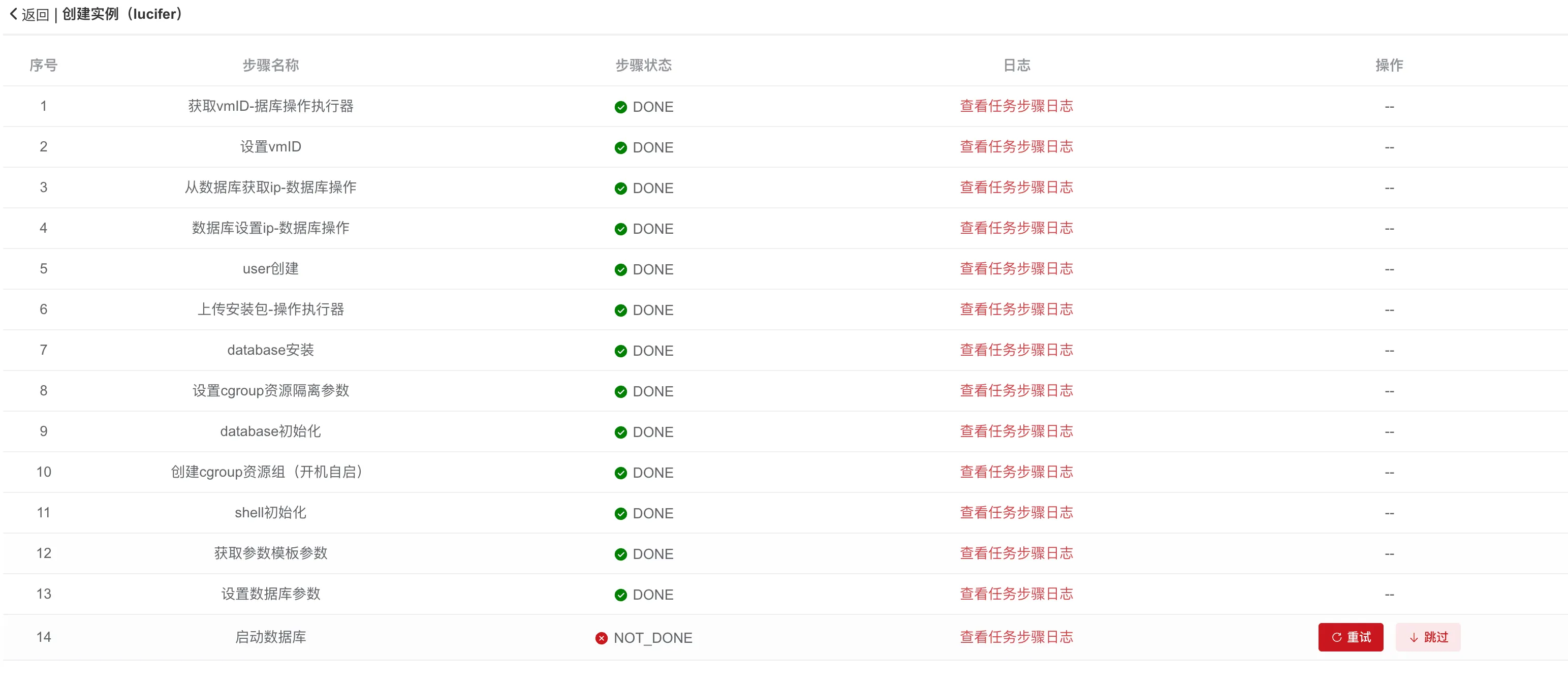The height and width of the screenshot is (684, 1568).
Task: Skip the 启动数据库 step
Action: 1428,637
